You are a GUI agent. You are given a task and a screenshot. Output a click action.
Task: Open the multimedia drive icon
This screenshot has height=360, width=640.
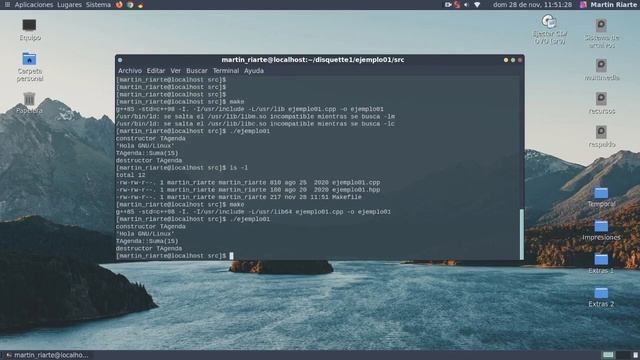[x=601, y=65]
